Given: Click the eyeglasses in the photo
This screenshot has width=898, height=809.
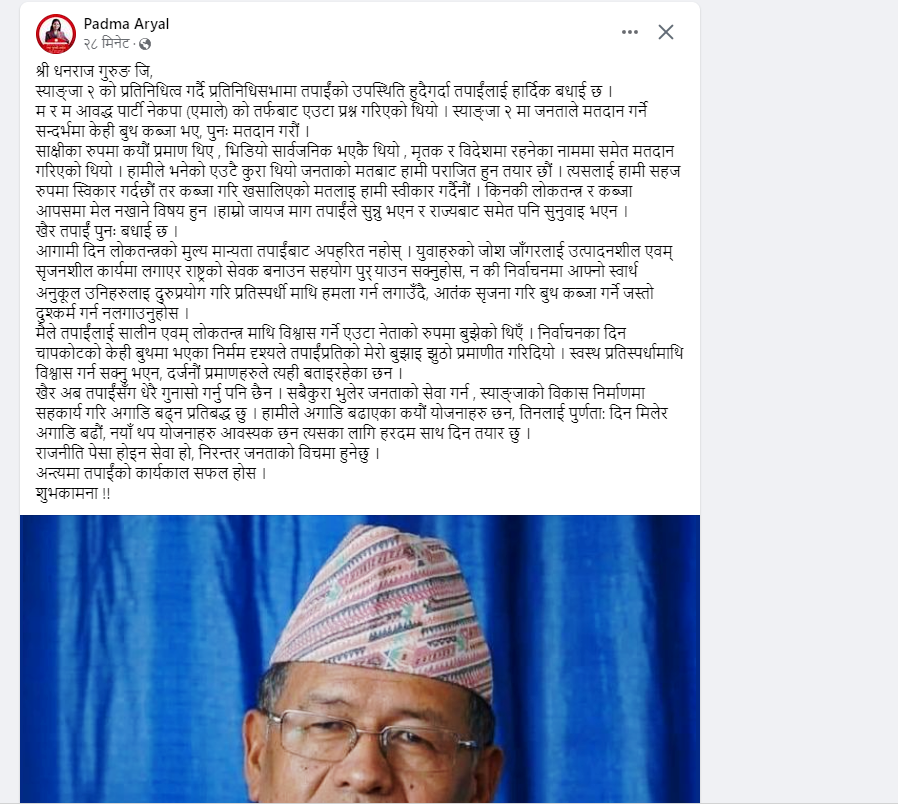Looking at the screenshot, I should tap(367, 739).
